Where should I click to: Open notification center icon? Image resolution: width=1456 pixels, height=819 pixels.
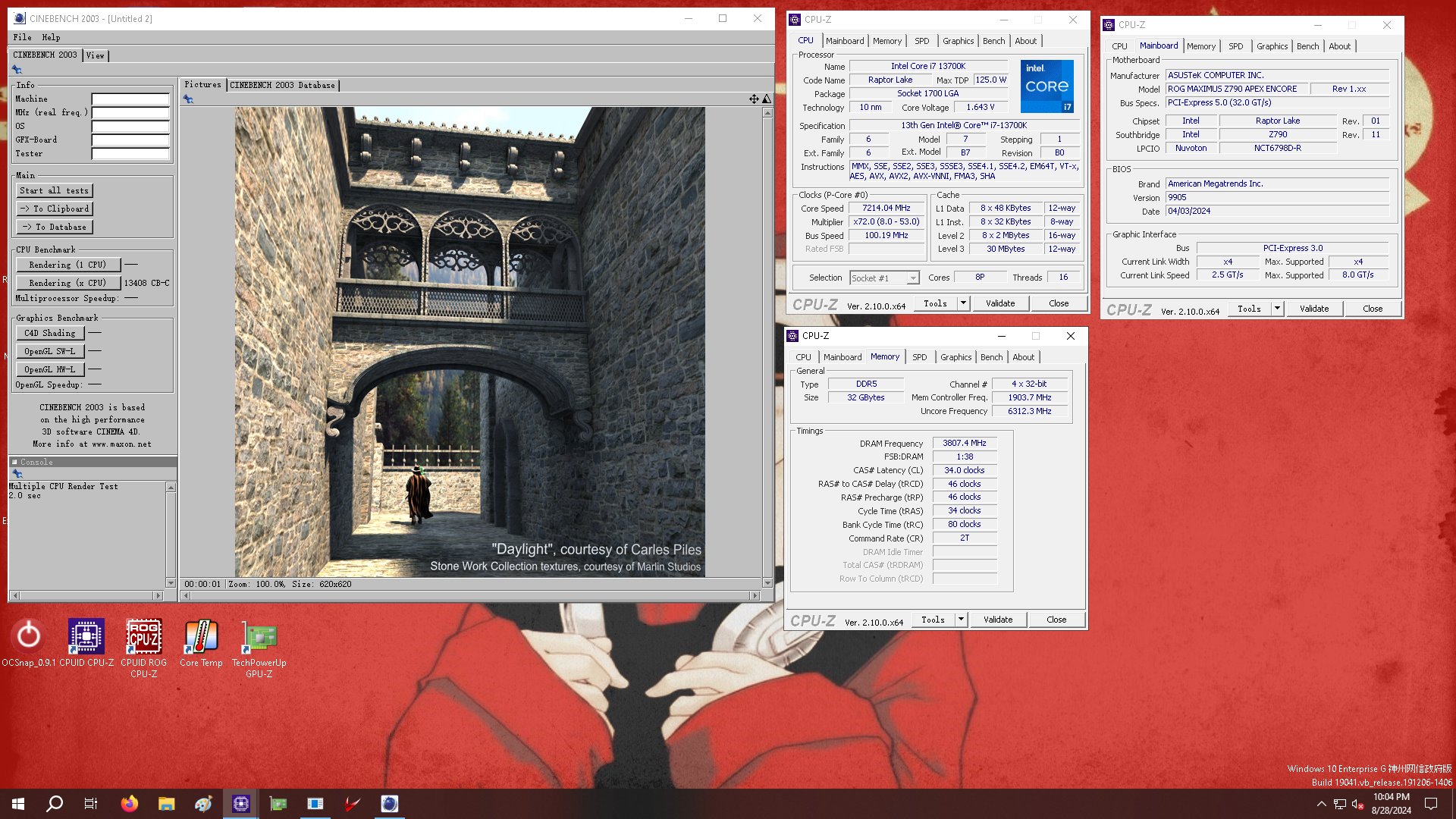pos(1431,804)
